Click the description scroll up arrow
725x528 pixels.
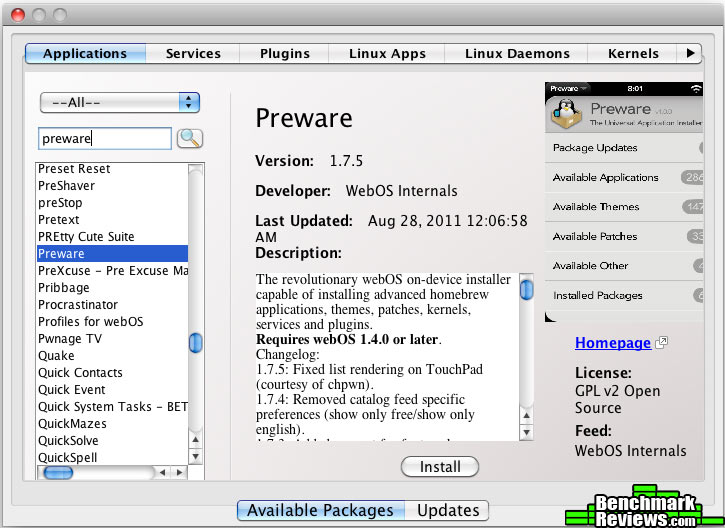527,415
